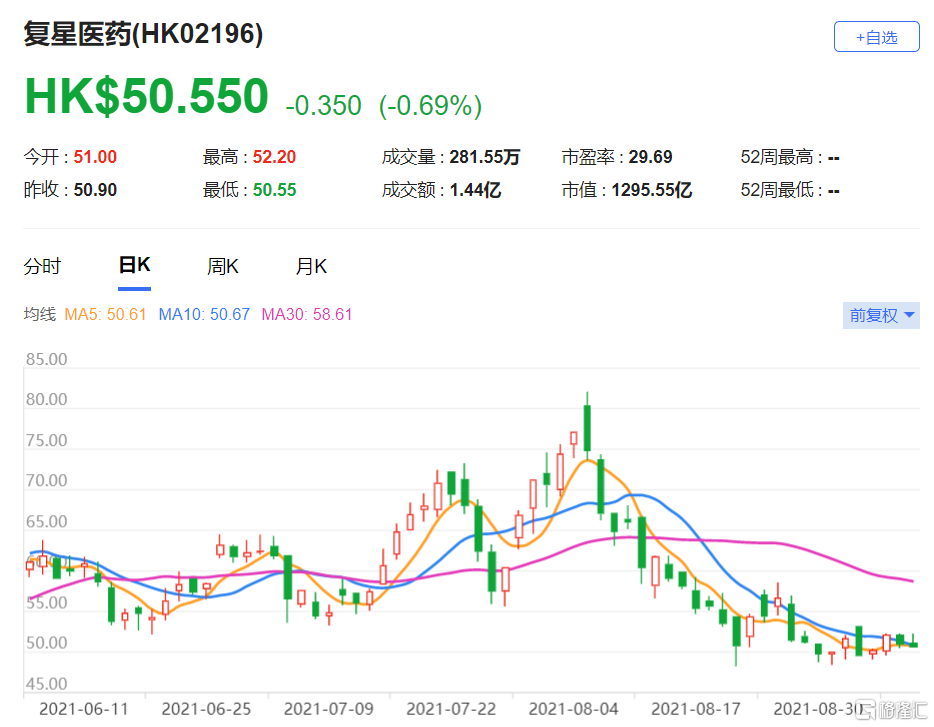Click the tallest green candlestick peaking above 80

587,427
